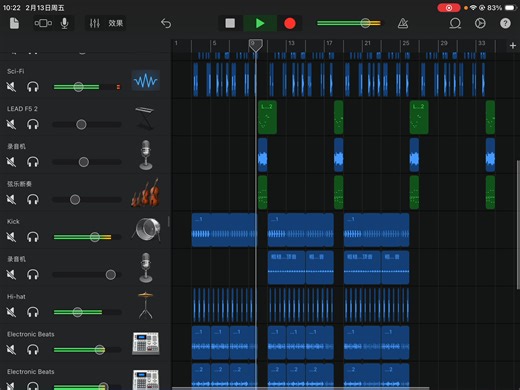This screenshot has width=520, height=390.
Task: Open the loop browser icon
Action: point(455,23)
